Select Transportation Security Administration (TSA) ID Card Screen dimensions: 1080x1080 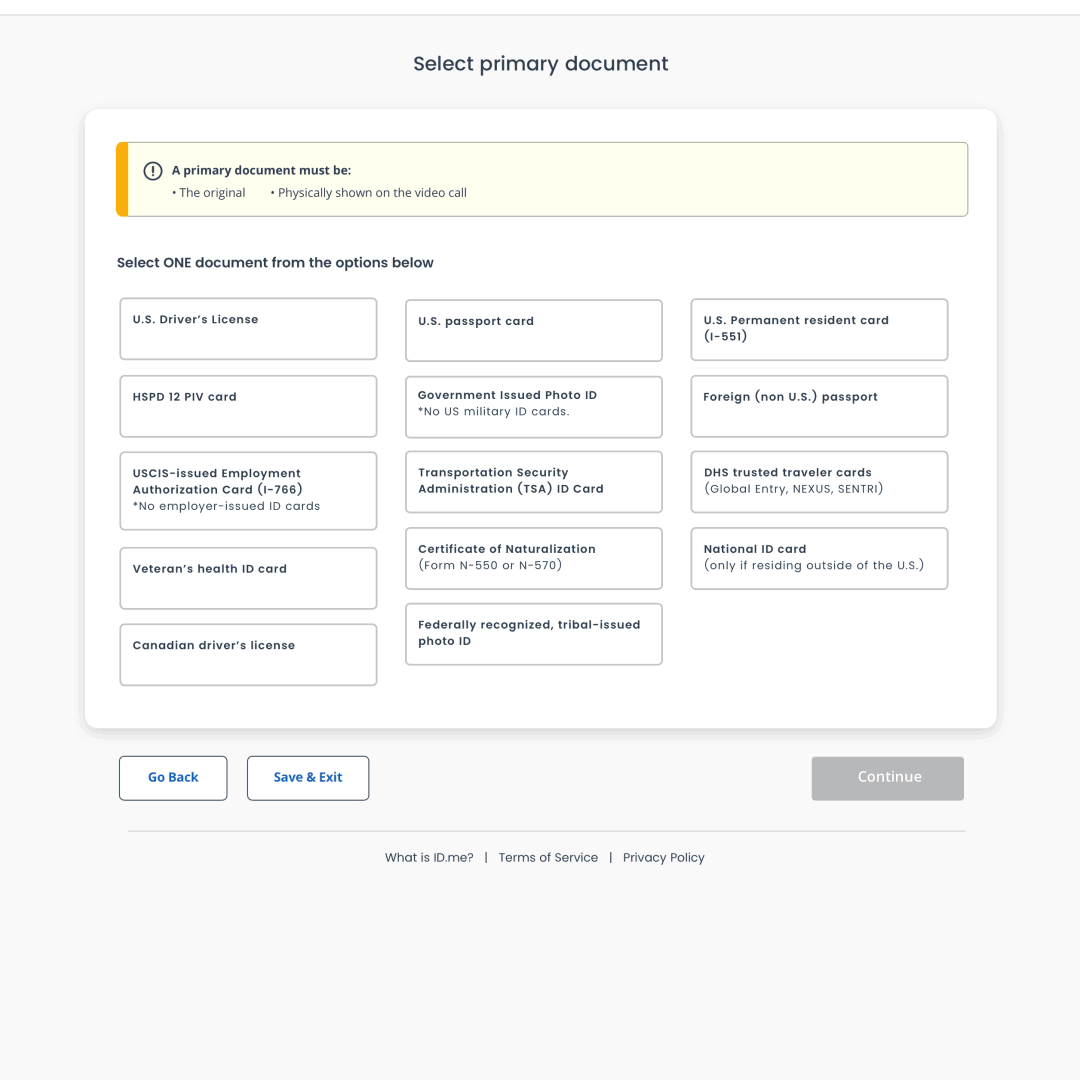(x=533, y=481)
